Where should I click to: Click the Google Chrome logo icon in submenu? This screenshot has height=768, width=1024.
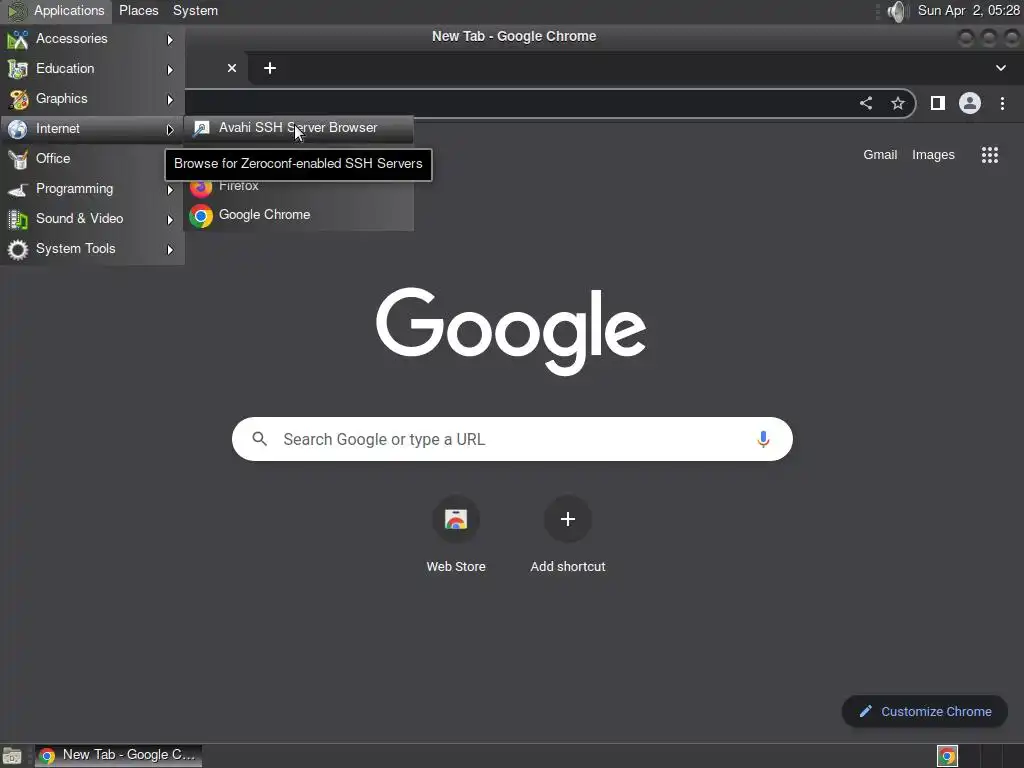pos(201,216)
